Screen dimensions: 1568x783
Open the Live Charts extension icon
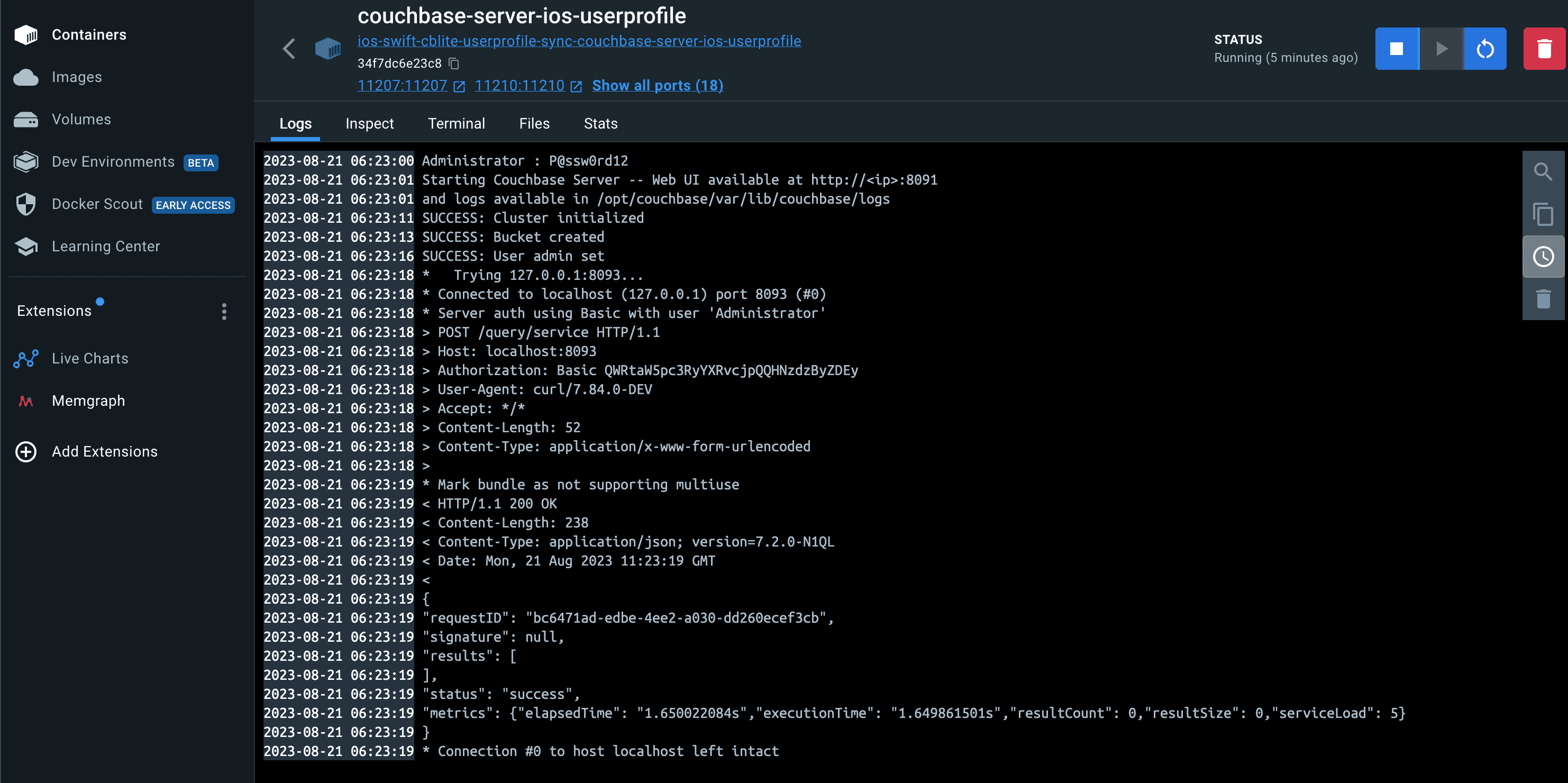click(x=25, y=359)
